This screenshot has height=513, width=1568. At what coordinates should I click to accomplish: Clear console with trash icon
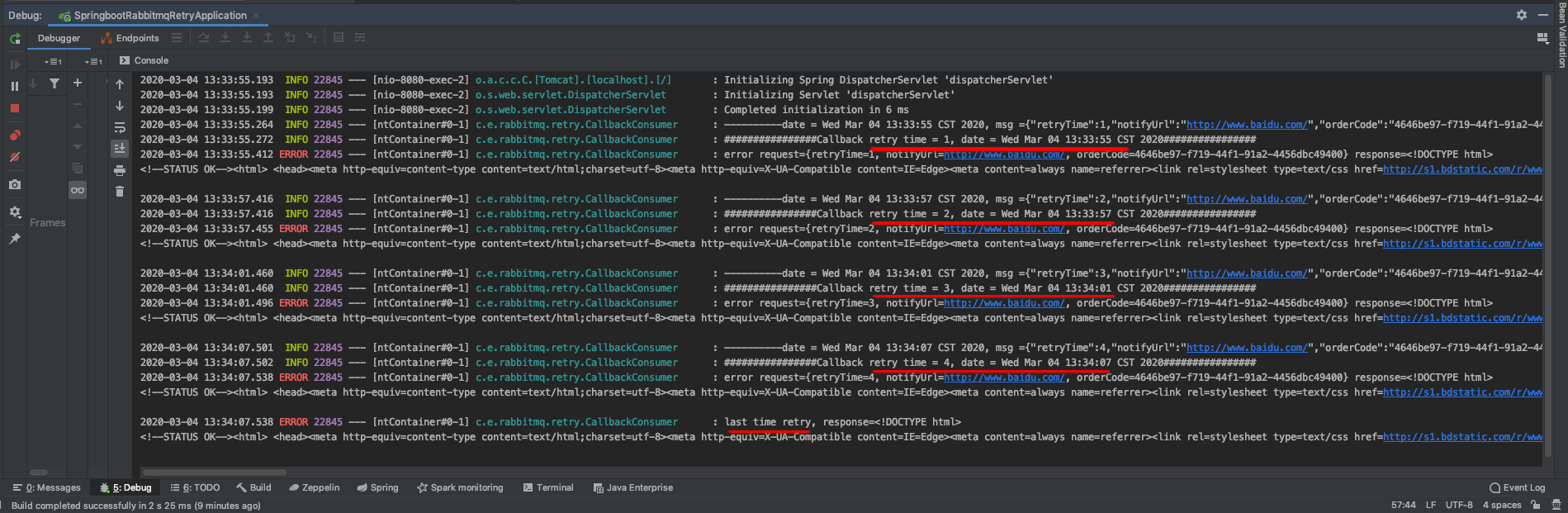(120, 192)
